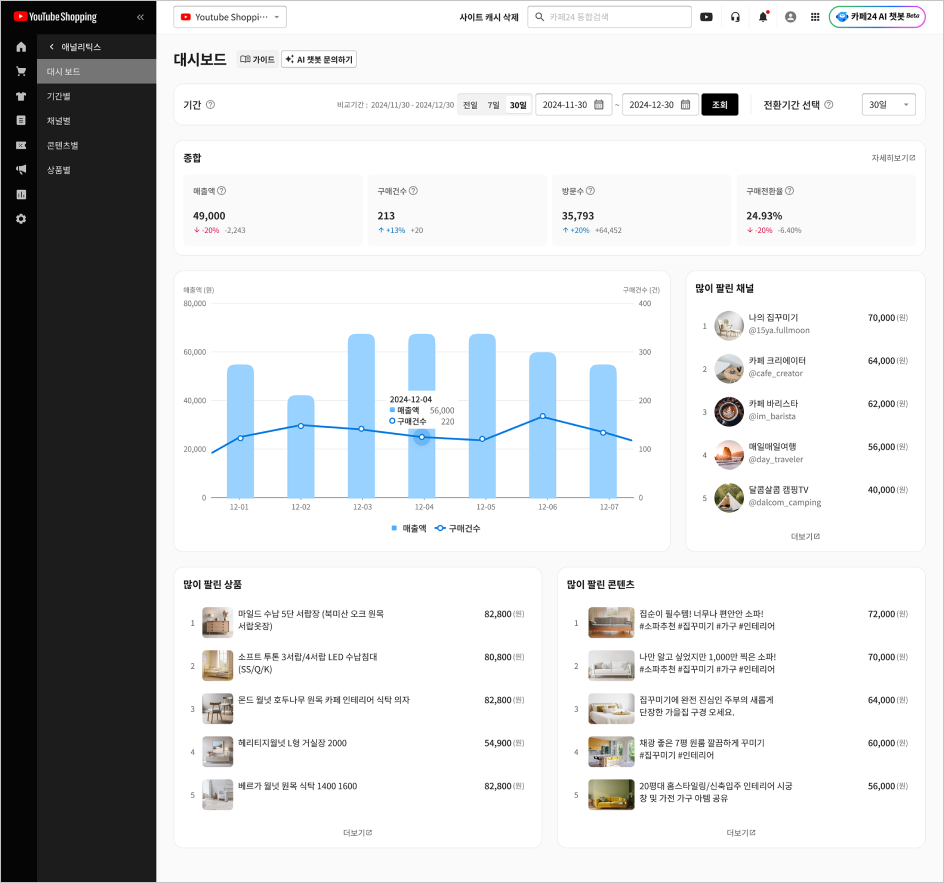Open the T-shirt products icon
The width and height of the screenshot is (944, 883).
point(21,96)
